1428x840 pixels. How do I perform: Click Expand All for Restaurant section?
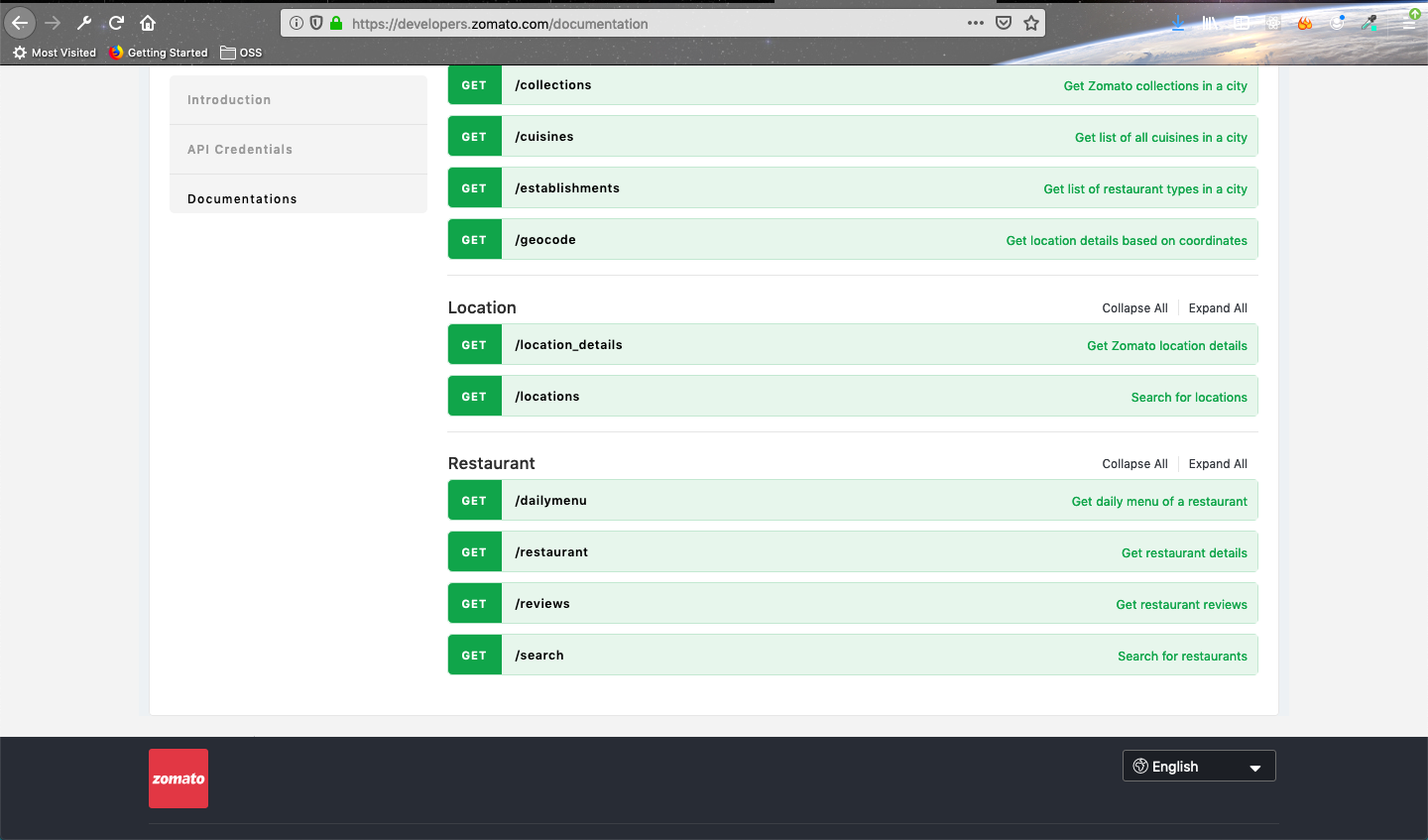(x=1218, y=464)
